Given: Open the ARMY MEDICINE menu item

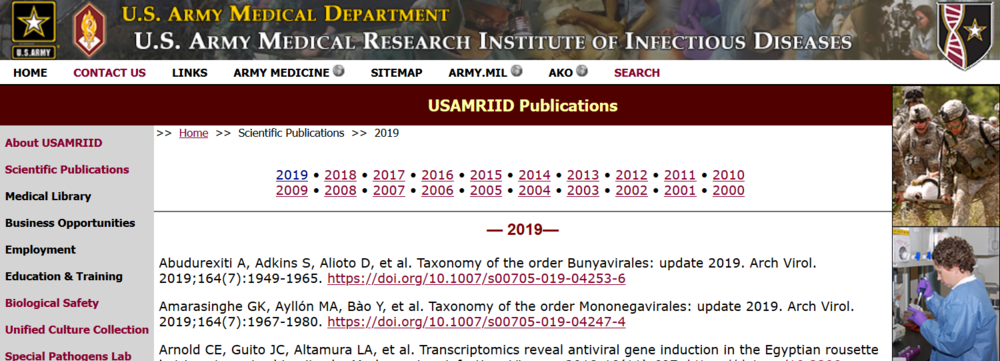Looking at the screenshot, I should [x=281, y=73].
